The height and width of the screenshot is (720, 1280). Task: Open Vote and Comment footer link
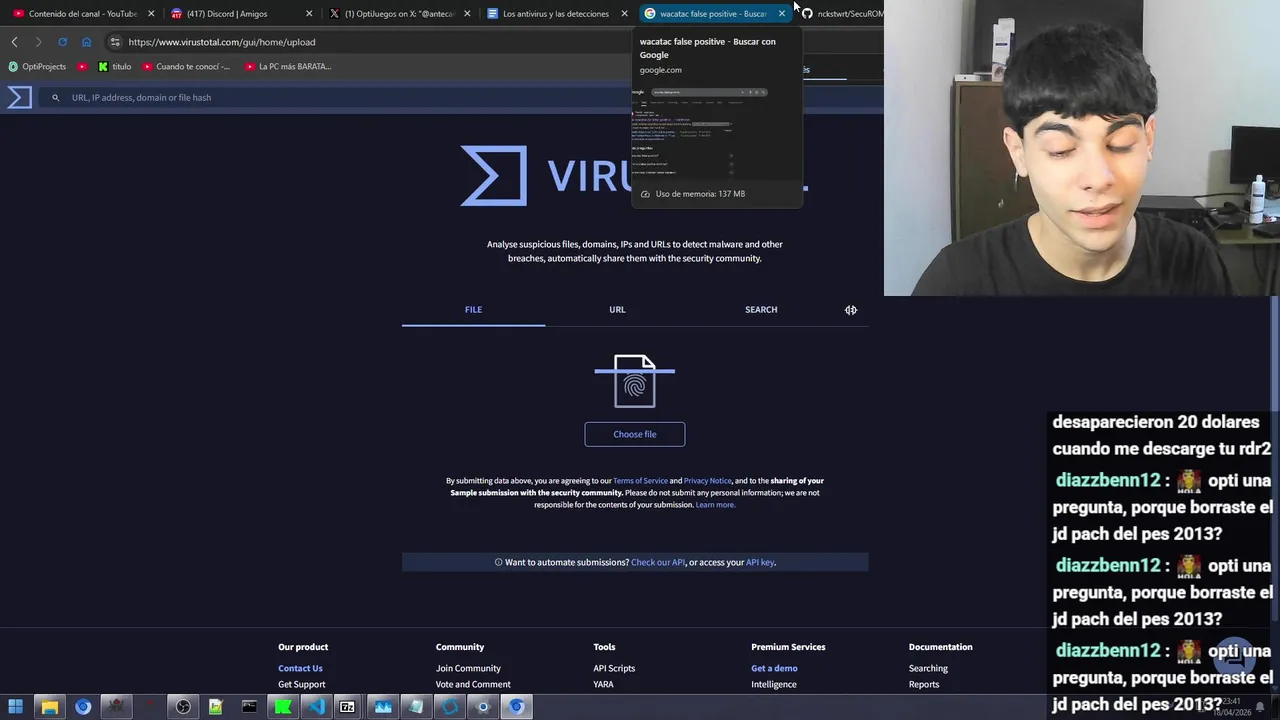coord(473,685)
